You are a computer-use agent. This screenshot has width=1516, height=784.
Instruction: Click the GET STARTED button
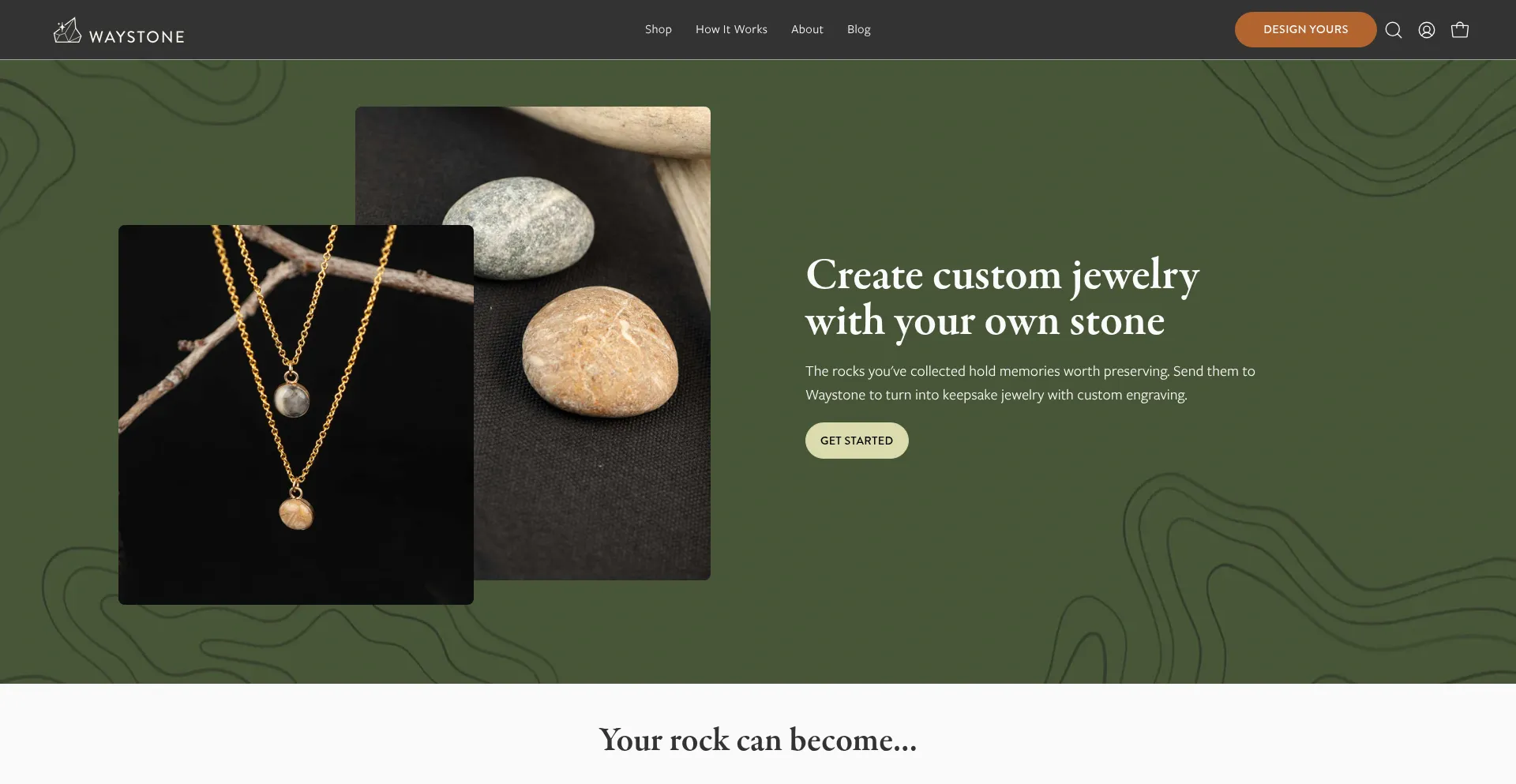tap(857, 441)
